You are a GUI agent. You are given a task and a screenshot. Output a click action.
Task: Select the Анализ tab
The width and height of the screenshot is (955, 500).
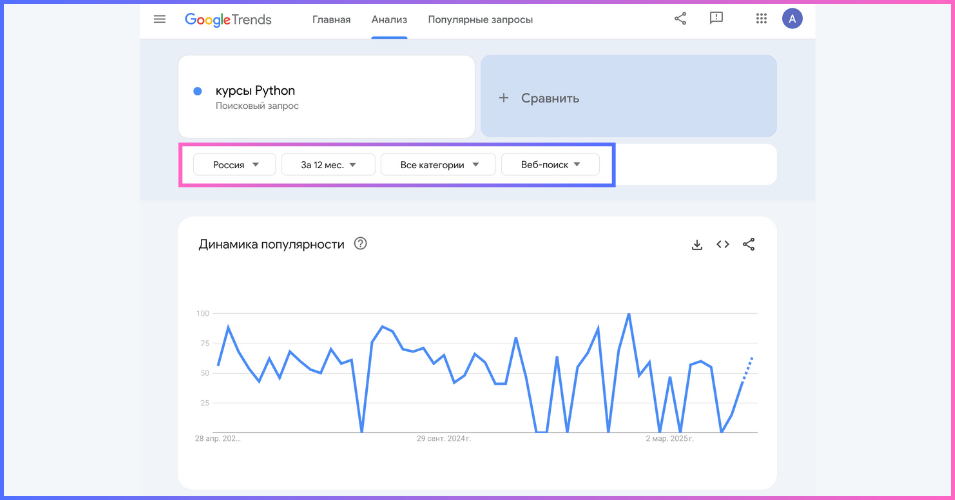pos(389,19)
